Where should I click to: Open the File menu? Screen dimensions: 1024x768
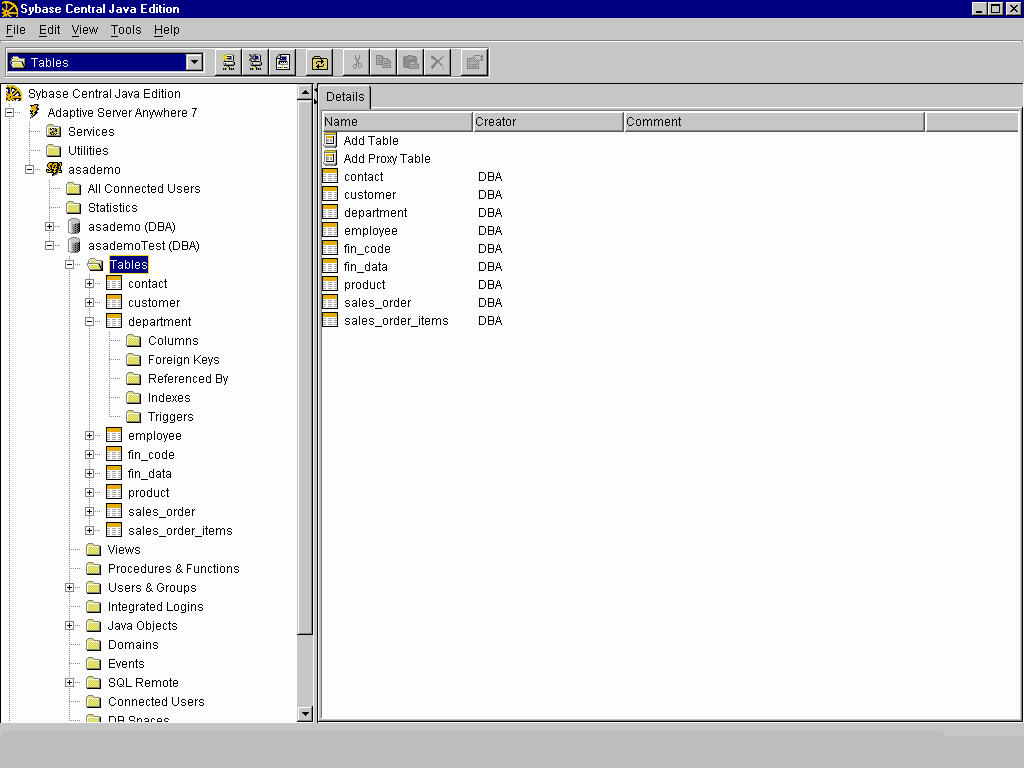pos(15,30)
